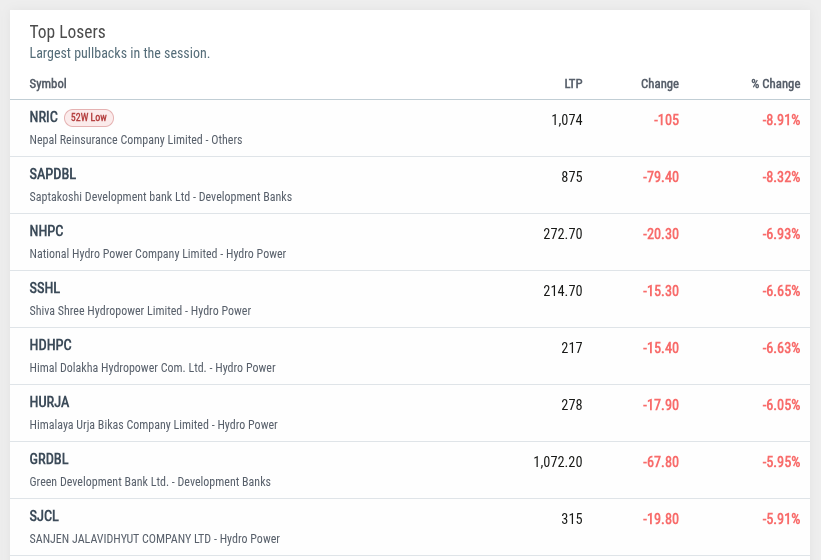Sort by the LTP column header

coord(573,84)
